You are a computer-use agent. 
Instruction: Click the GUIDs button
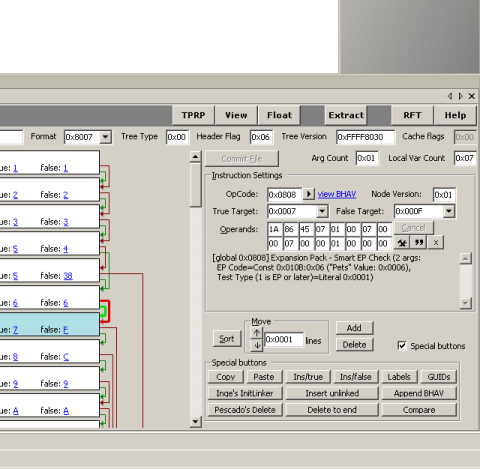(x=439, y=377)
